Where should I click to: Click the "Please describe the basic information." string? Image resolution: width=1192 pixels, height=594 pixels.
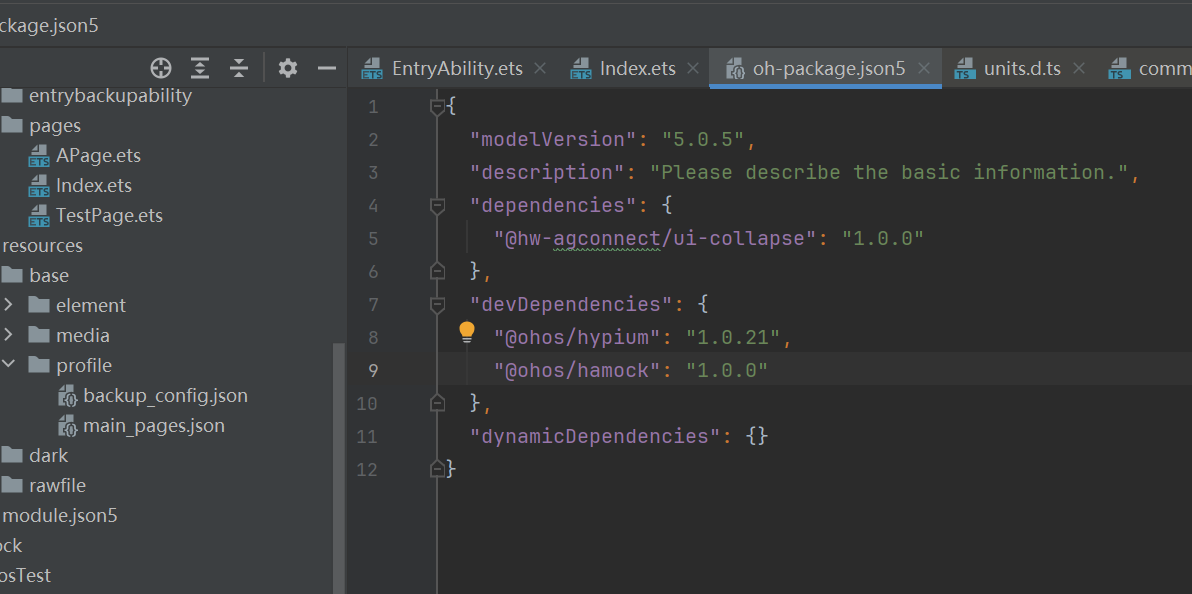(x=889, y=173)
